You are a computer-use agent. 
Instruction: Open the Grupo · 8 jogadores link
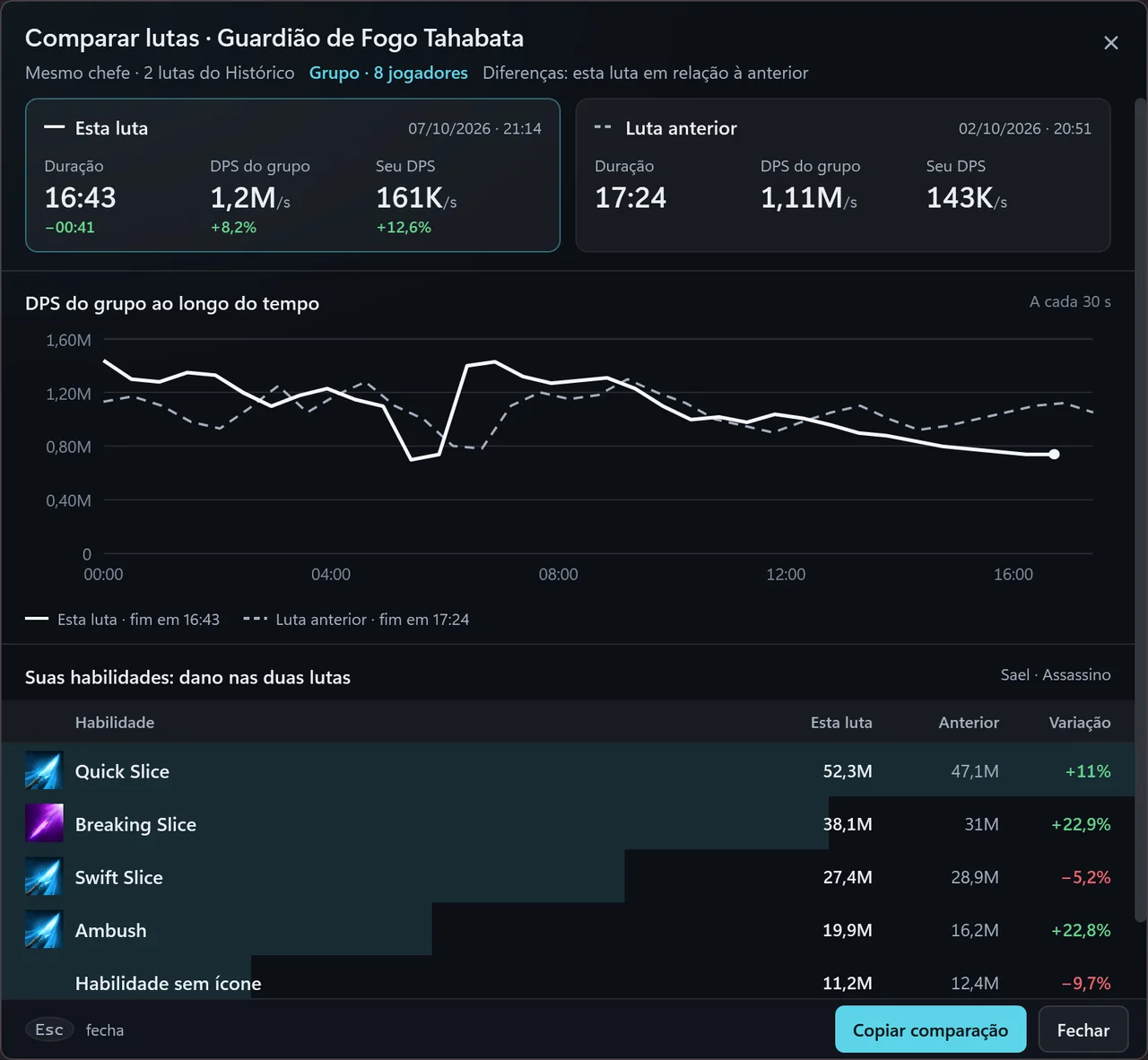388,73
